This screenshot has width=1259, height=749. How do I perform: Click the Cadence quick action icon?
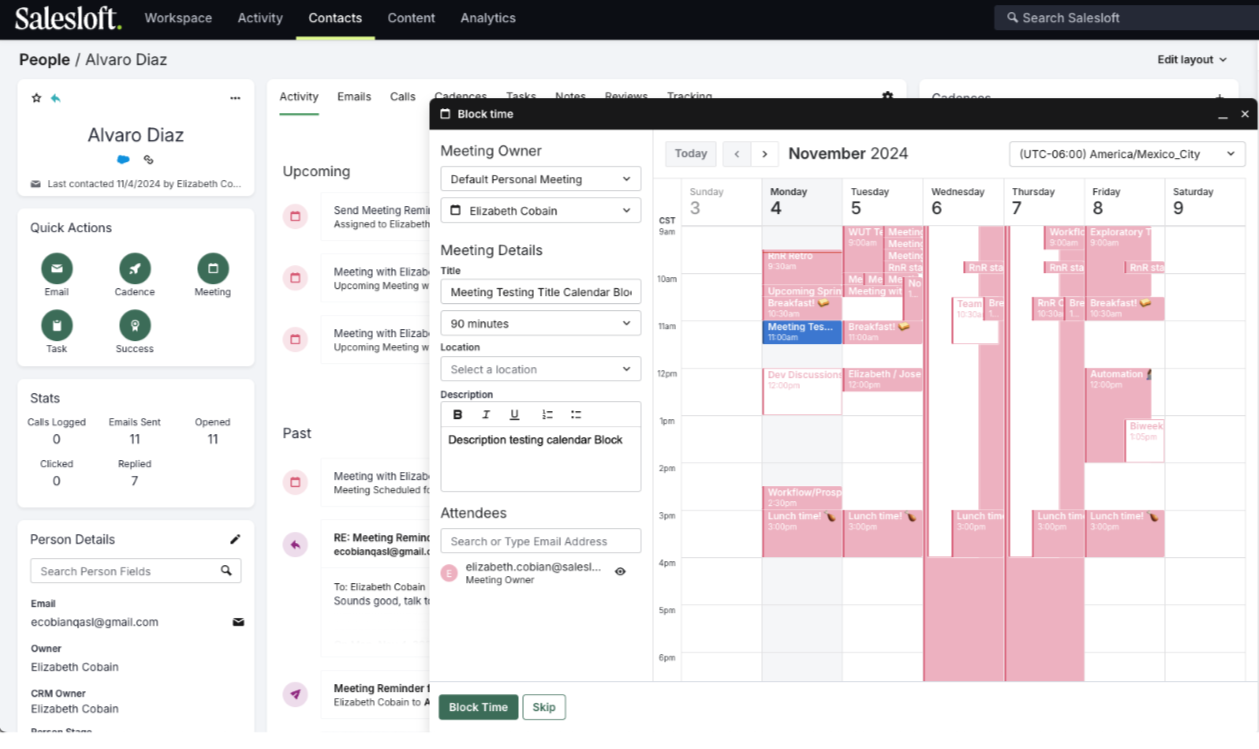pyautogui.click(x=134, y=268)
